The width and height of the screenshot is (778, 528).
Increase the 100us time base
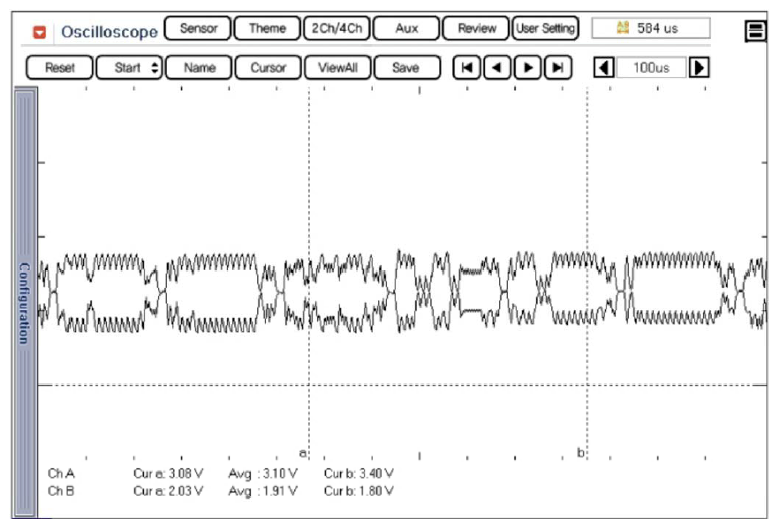[700, 68]
